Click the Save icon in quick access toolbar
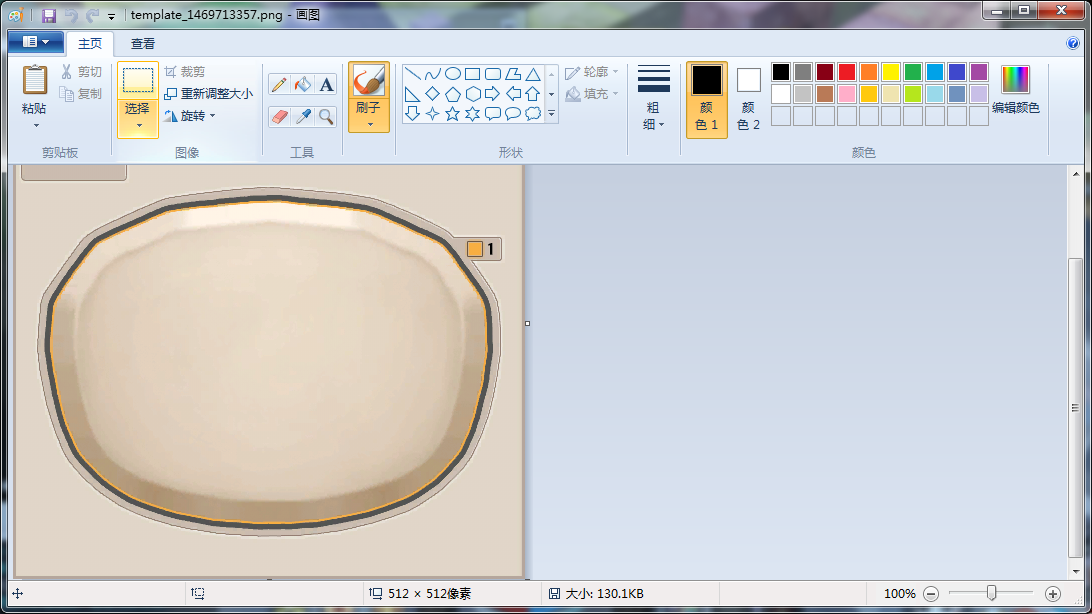This screenshot has height=614, width=1092. (49, 15)
